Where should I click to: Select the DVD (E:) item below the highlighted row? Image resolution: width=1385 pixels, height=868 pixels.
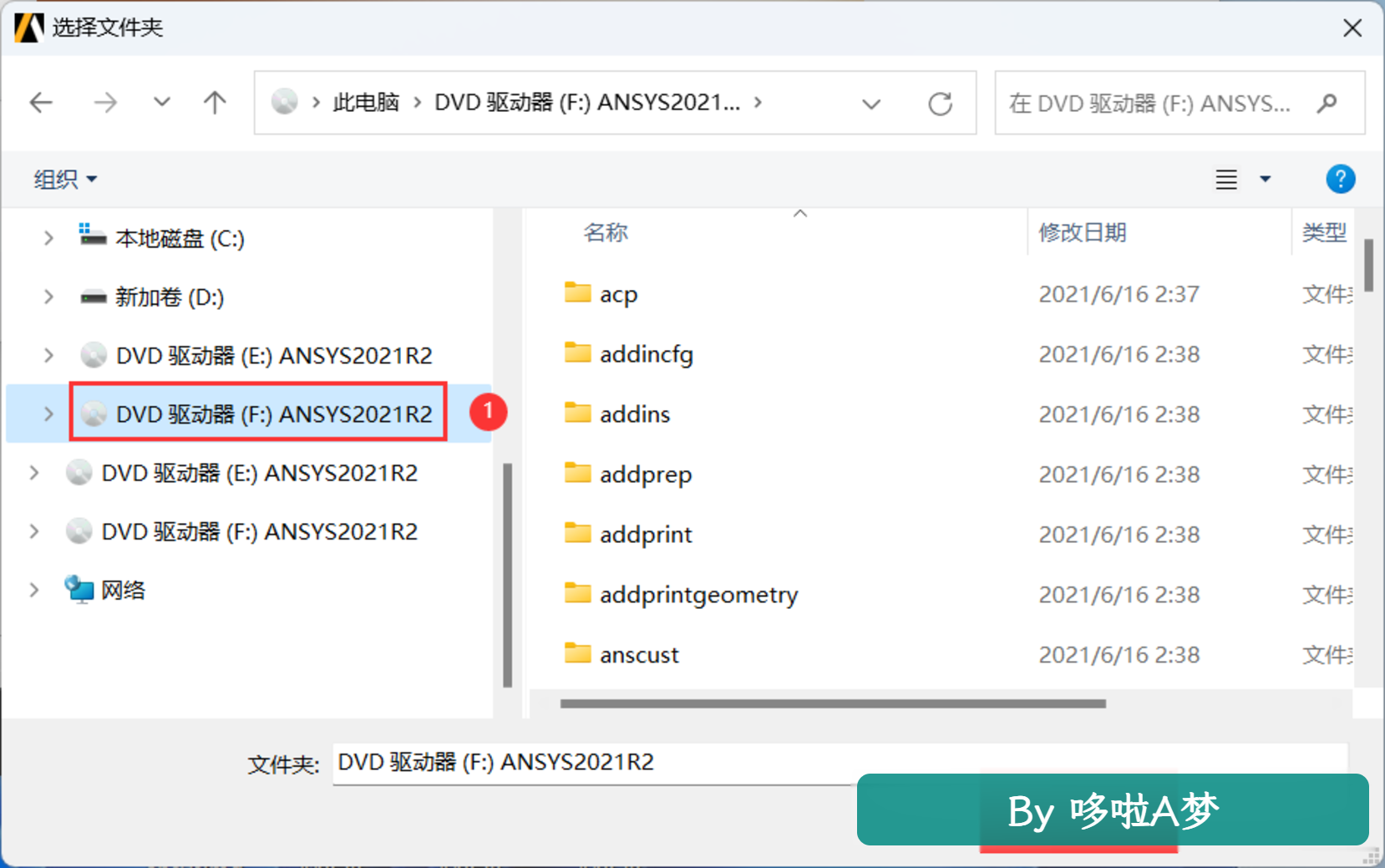tap(259, 473)
